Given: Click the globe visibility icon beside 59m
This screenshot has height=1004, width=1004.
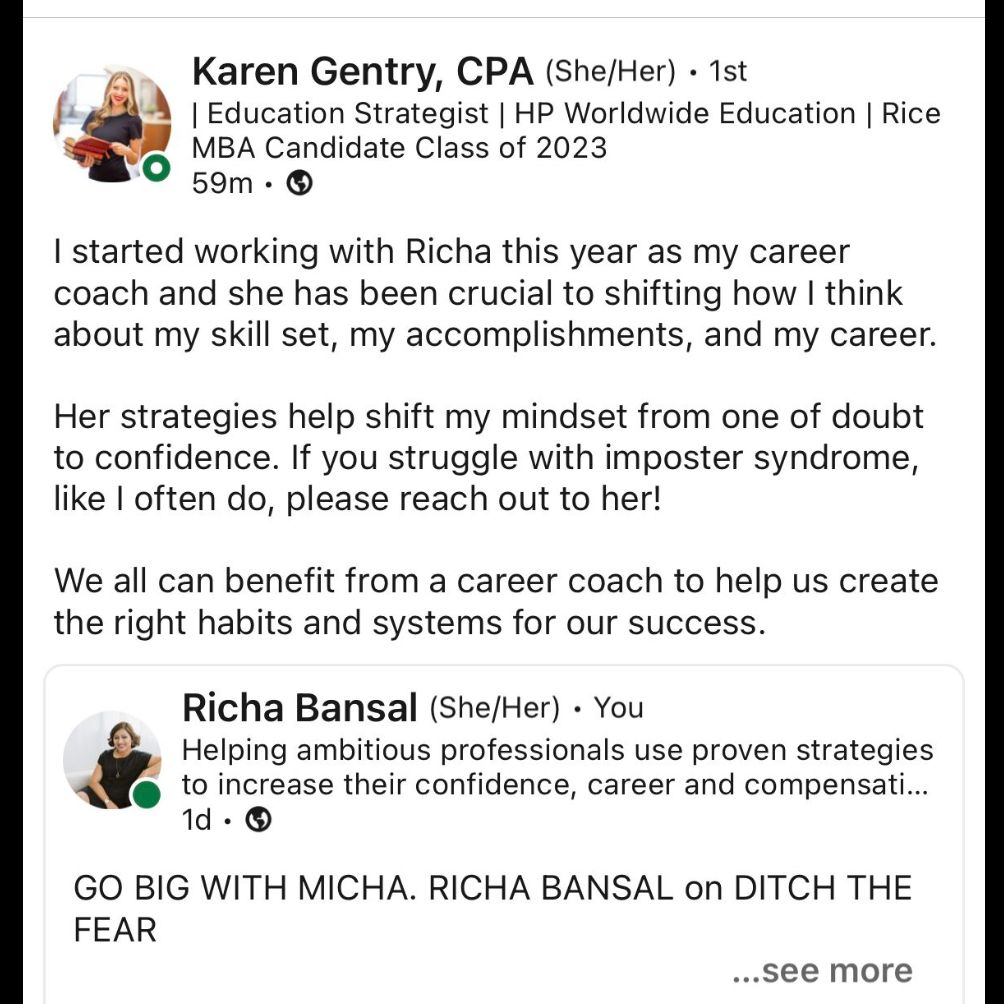Looking at the screenshot, I should pos(299,184).
